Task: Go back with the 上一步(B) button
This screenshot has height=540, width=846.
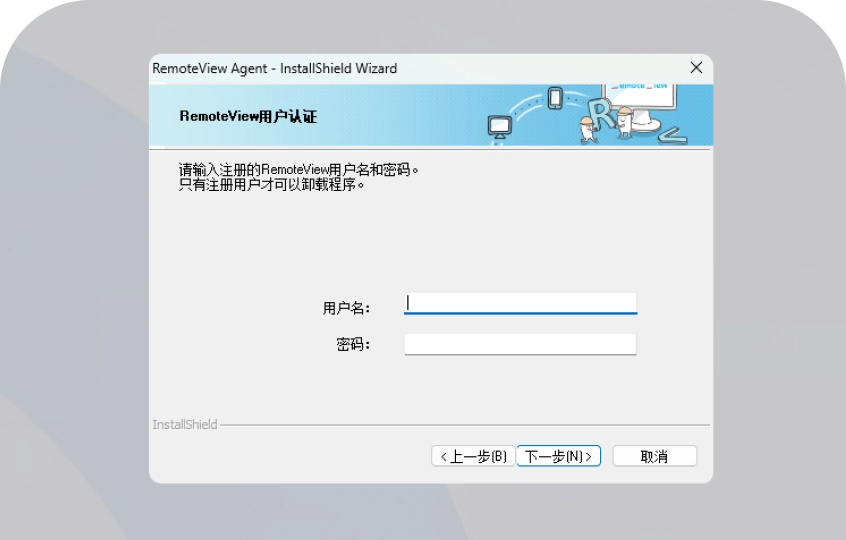Action: 473,456
